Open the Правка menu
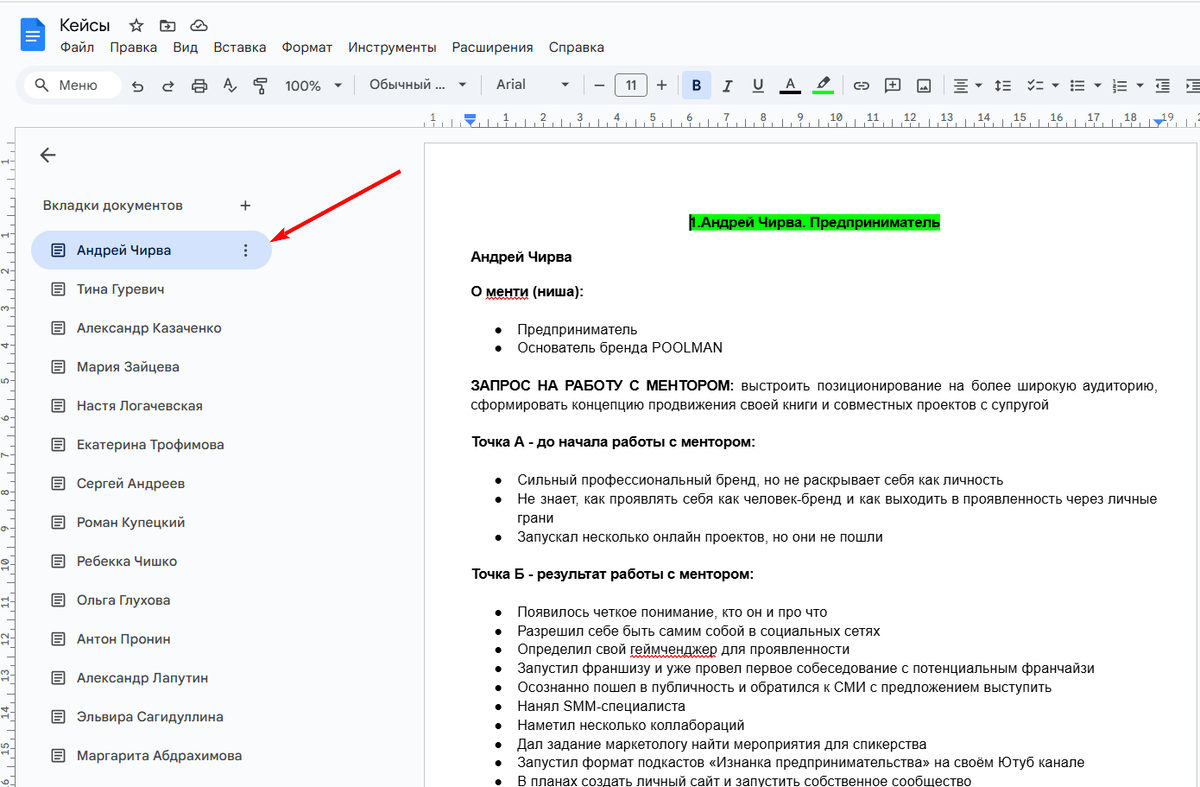Image resolution: width=1200 pixels, height=787 pixels. click(x=133, y=47)
